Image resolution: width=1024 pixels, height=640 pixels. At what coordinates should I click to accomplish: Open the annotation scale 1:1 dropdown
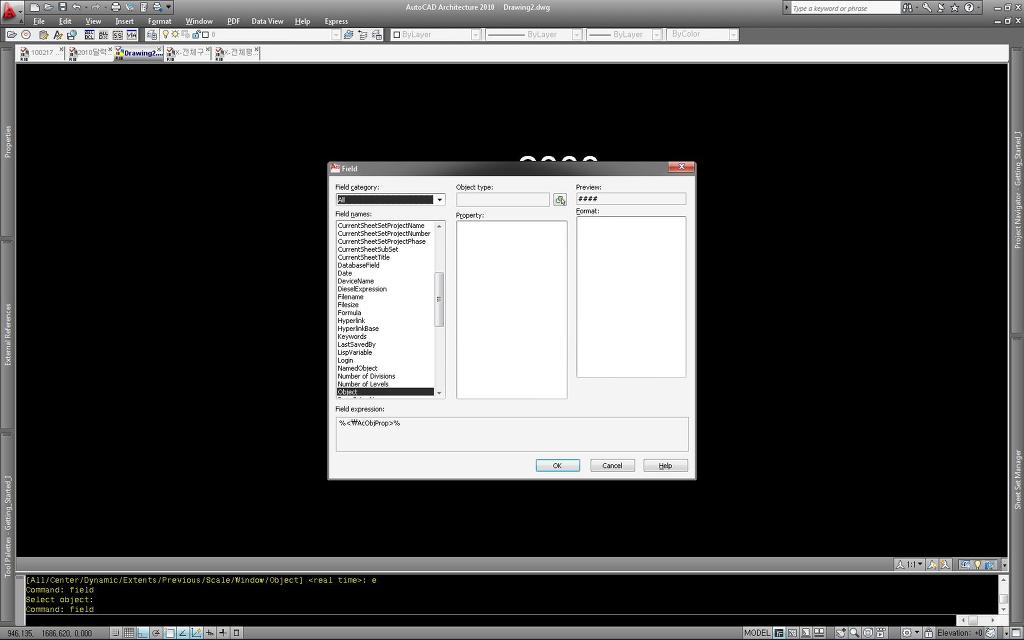pyautogui.click(x=910, y=564)
